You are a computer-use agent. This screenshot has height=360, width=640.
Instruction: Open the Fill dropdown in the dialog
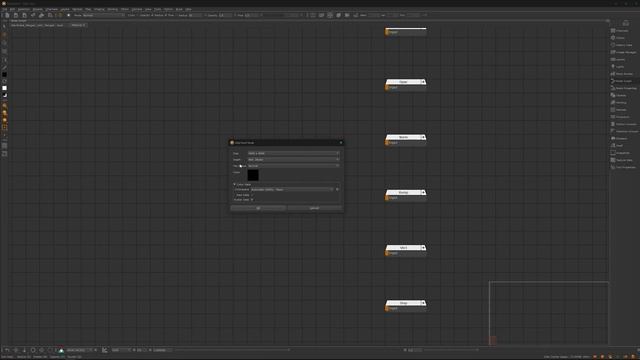293,166
